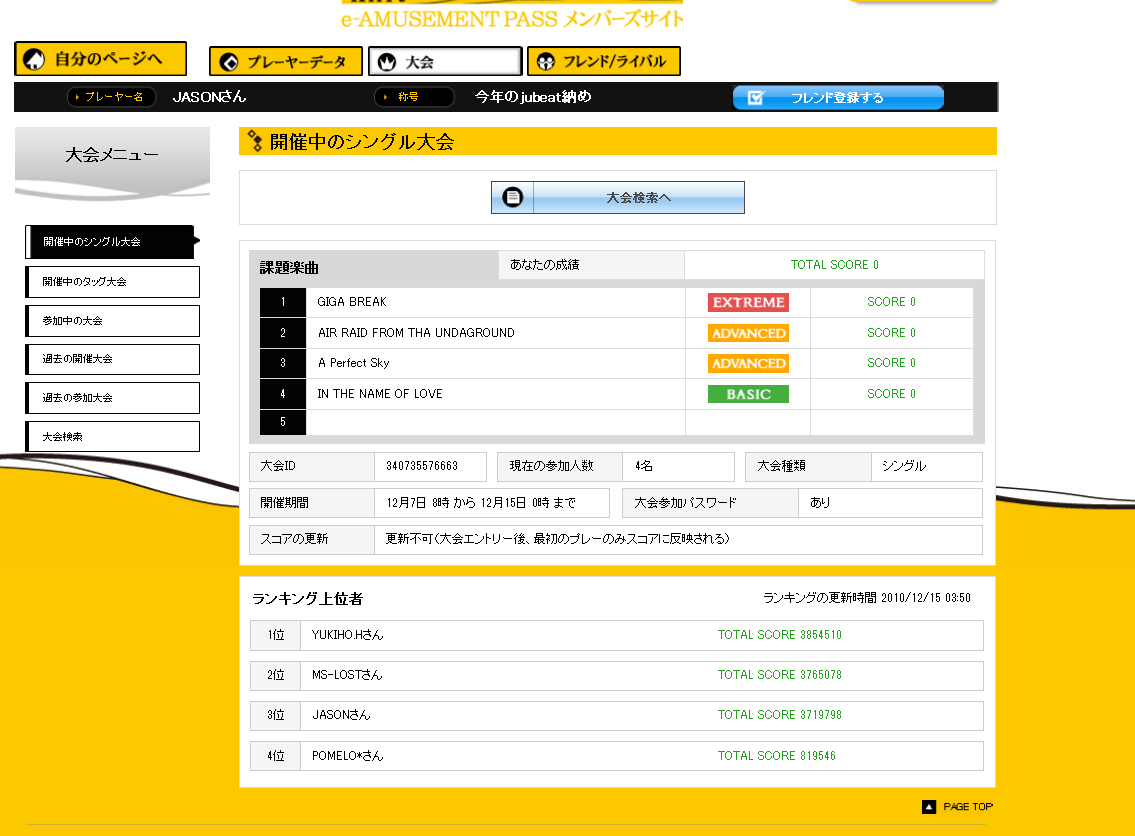This screenshot has width=1135, height=836.
Task: Click SCORE 0 for GIGA BREAK
Action: coord(891,302)
